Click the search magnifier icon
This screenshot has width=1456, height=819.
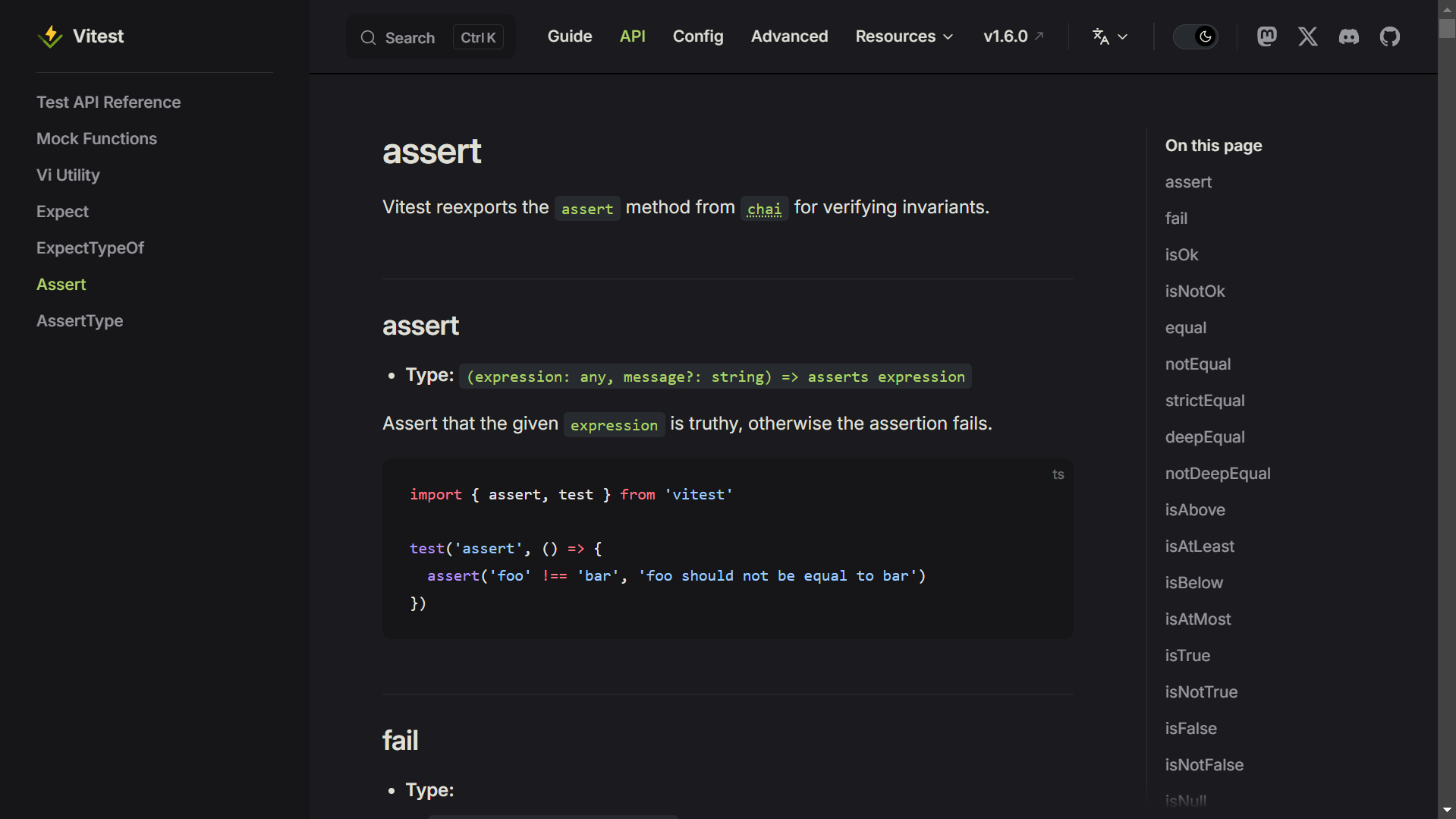pos(368,37)
